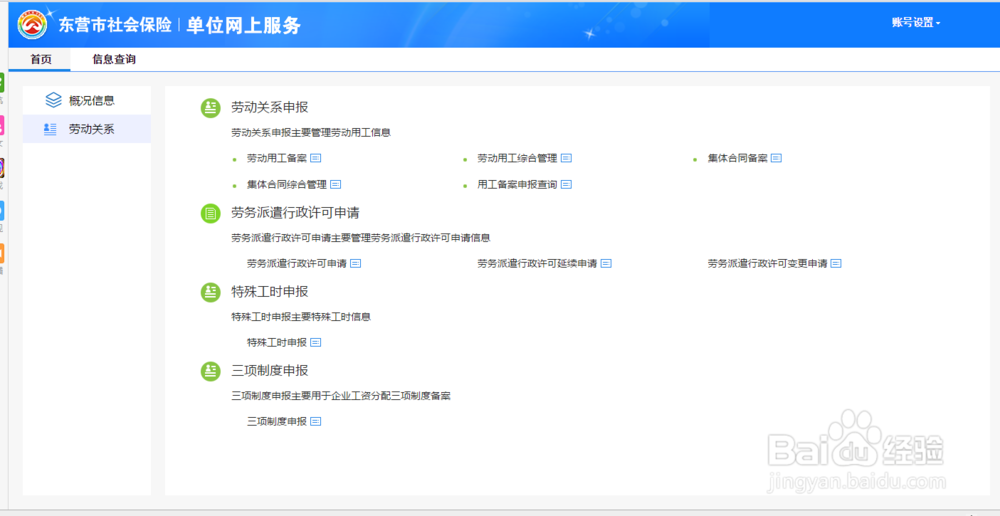Click the layers icon beside 概况信息
The height and width of the screenshot is (516, 1000).
click(53, 100)
